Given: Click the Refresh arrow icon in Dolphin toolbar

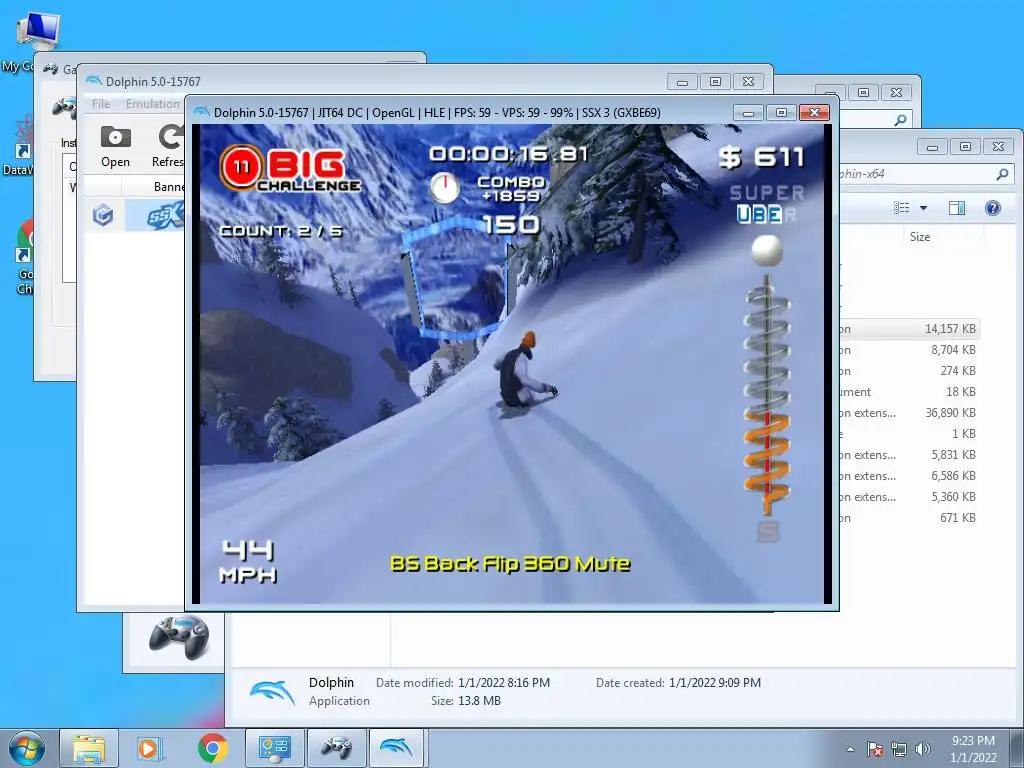Looking at the screenshot, I should pyautogui.click(x=171, y=137).
